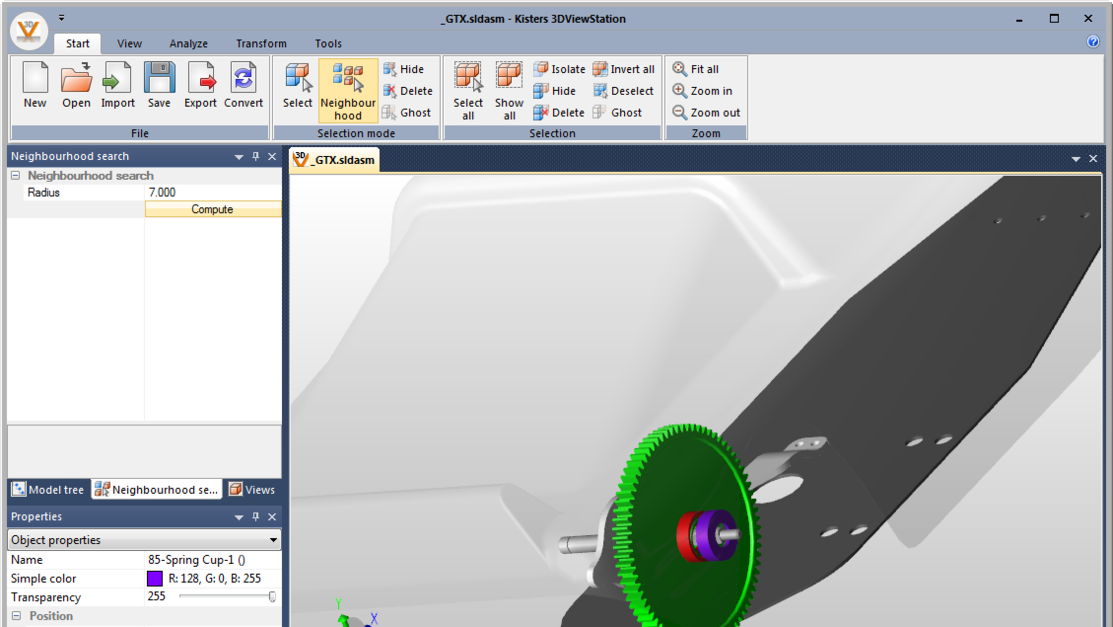Open a file with the Open icon
1113x627 pixels.
click(x=76, y=85)
